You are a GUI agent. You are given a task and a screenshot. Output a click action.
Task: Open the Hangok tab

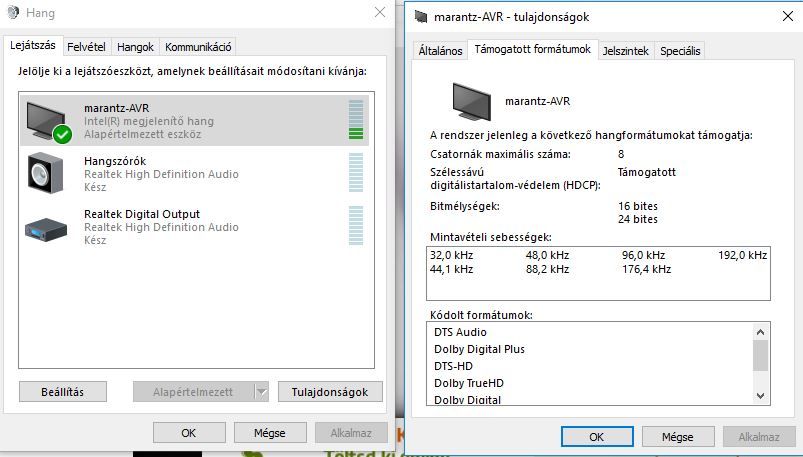135,47
